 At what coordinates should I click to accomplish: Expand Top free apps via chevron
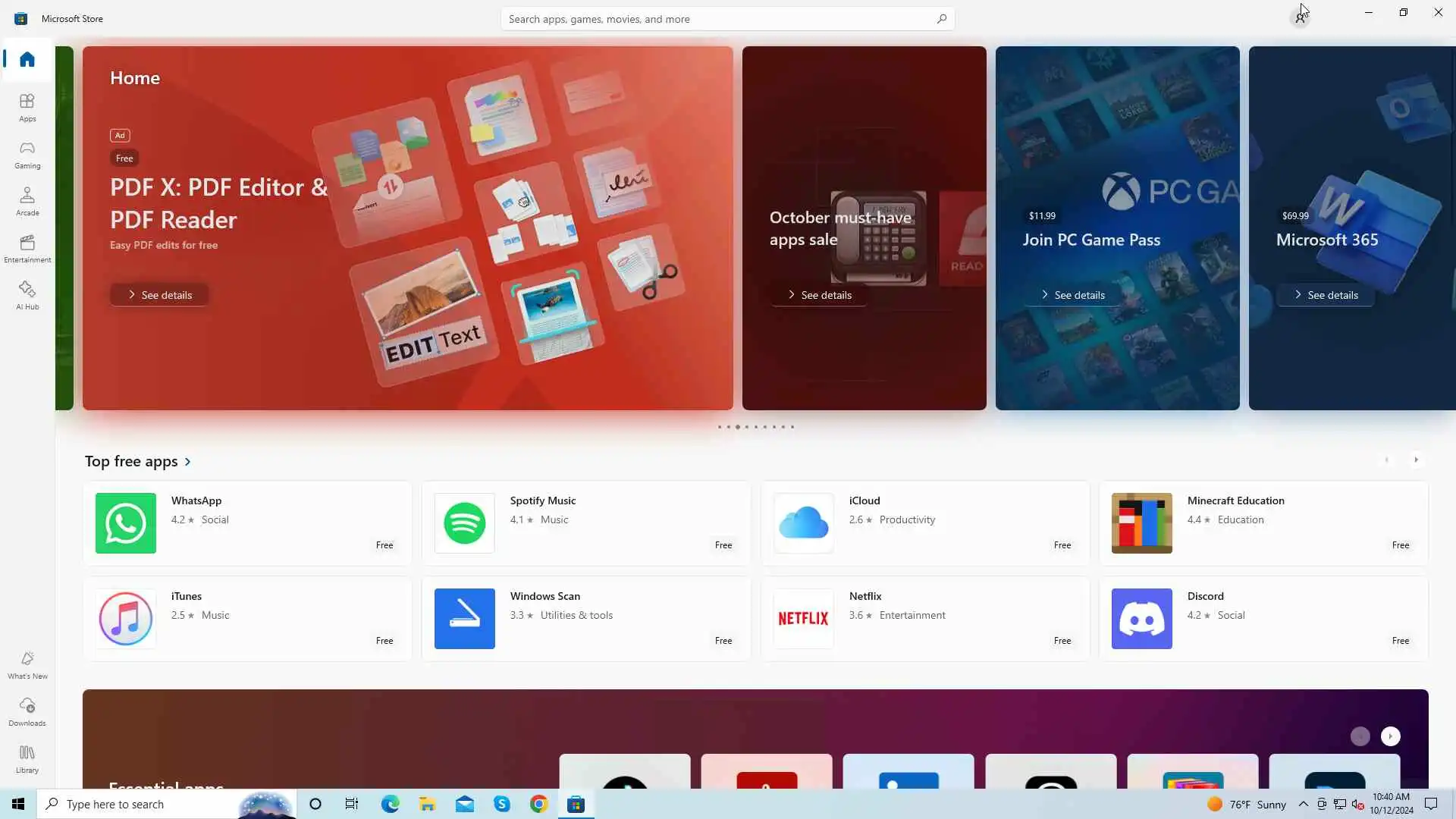[188, 462]
